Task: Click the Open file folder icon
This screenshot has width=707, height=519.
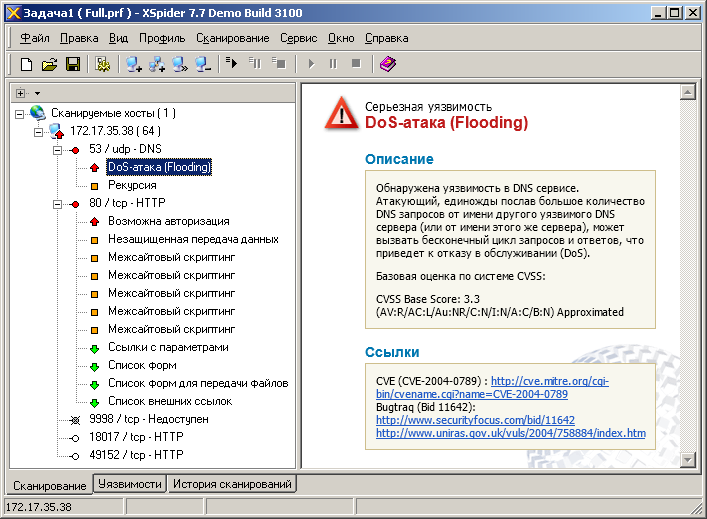Action: pyautogui.click(x=49, y=64)
